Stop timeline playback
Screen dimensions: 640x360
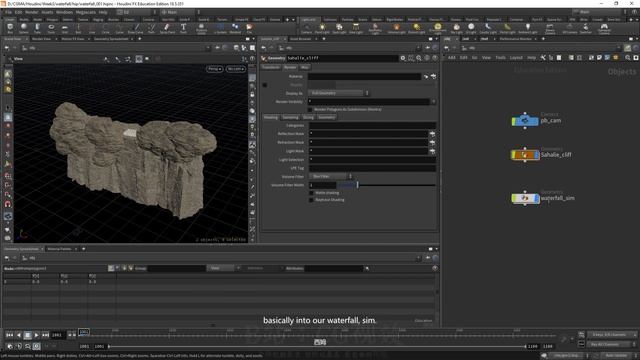[27, 335]
